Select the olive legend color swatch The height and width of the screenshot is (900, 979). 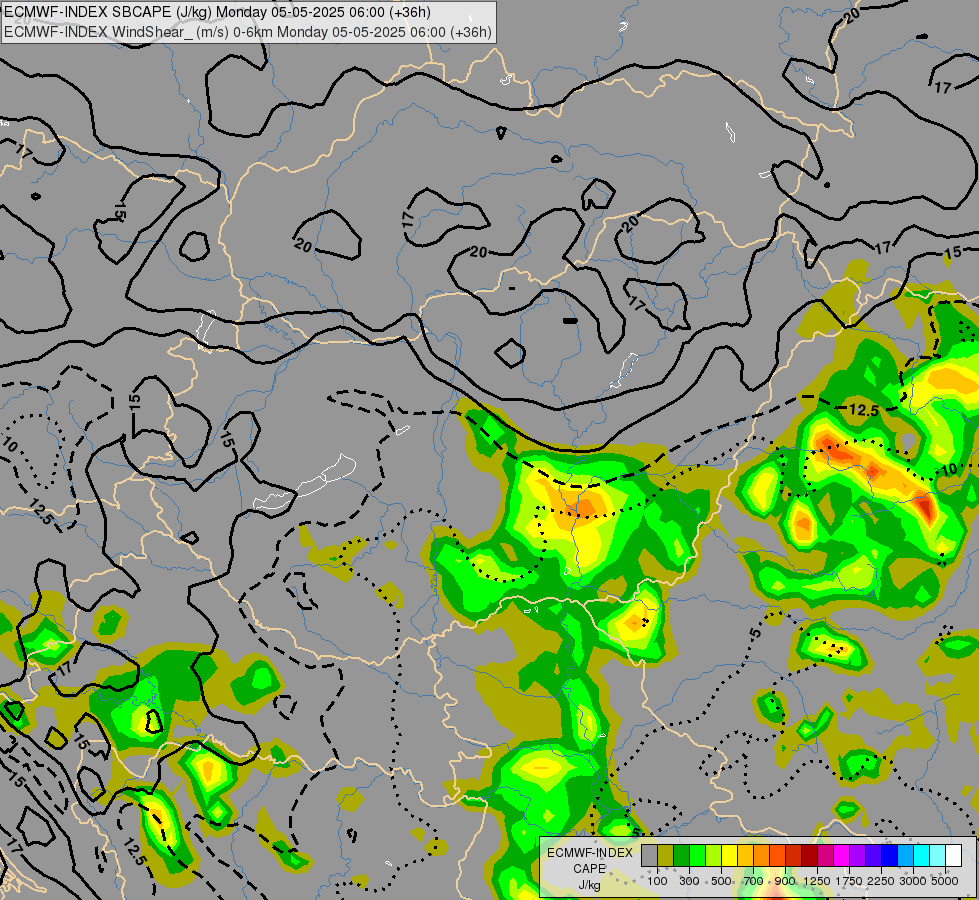pyautogui.click(x=665, y=855)
